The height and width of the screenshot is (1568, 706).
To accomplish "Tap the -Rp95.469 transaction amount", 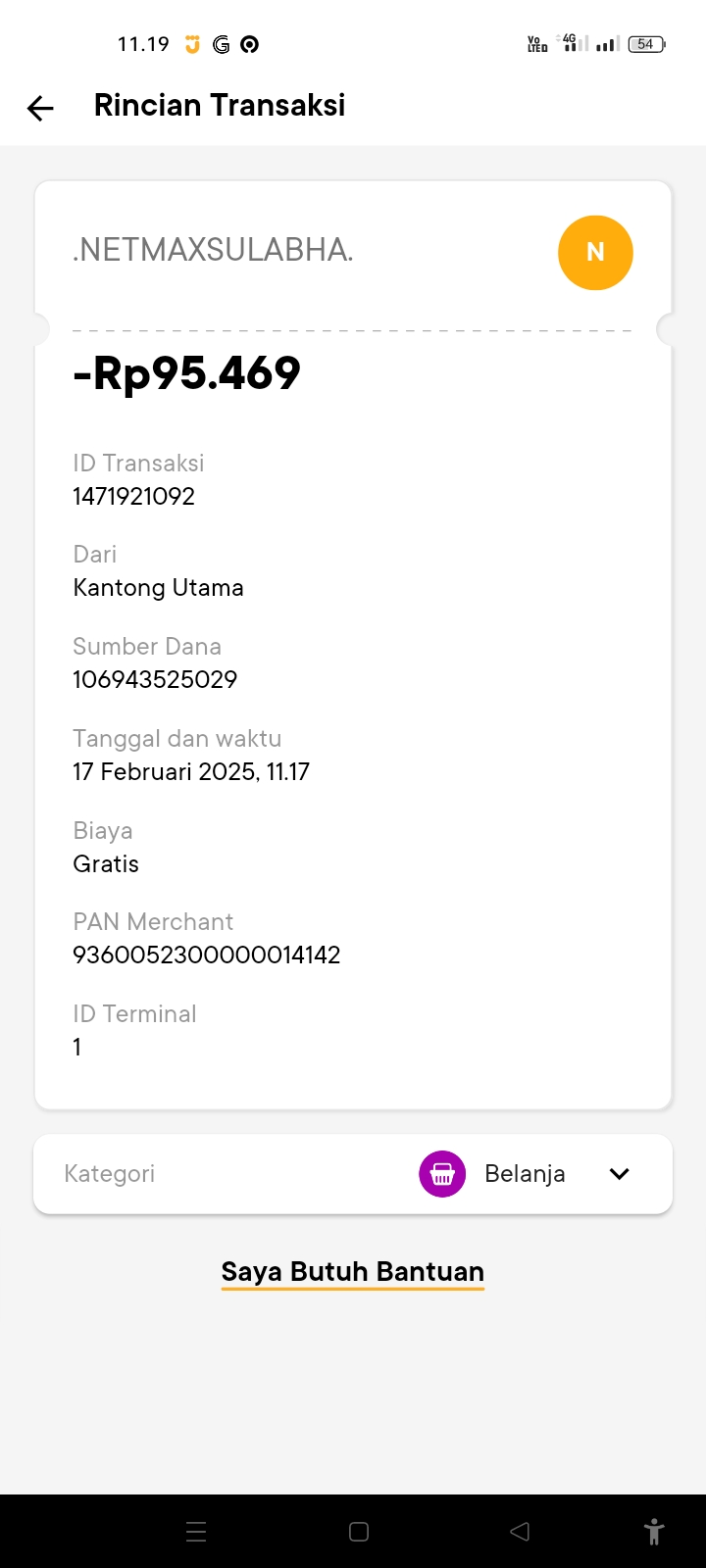I will coord(187,373).
